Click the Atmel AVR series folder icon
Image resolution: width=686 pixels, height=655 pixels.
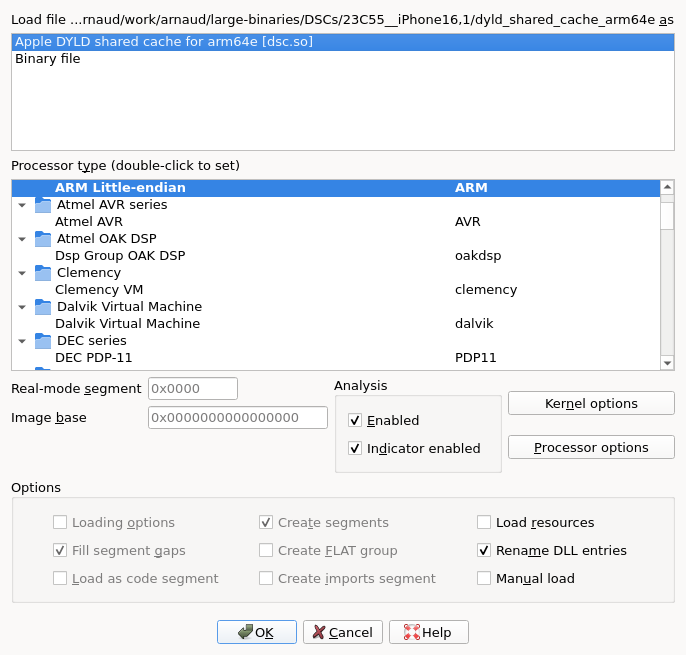tap(43, 205)
